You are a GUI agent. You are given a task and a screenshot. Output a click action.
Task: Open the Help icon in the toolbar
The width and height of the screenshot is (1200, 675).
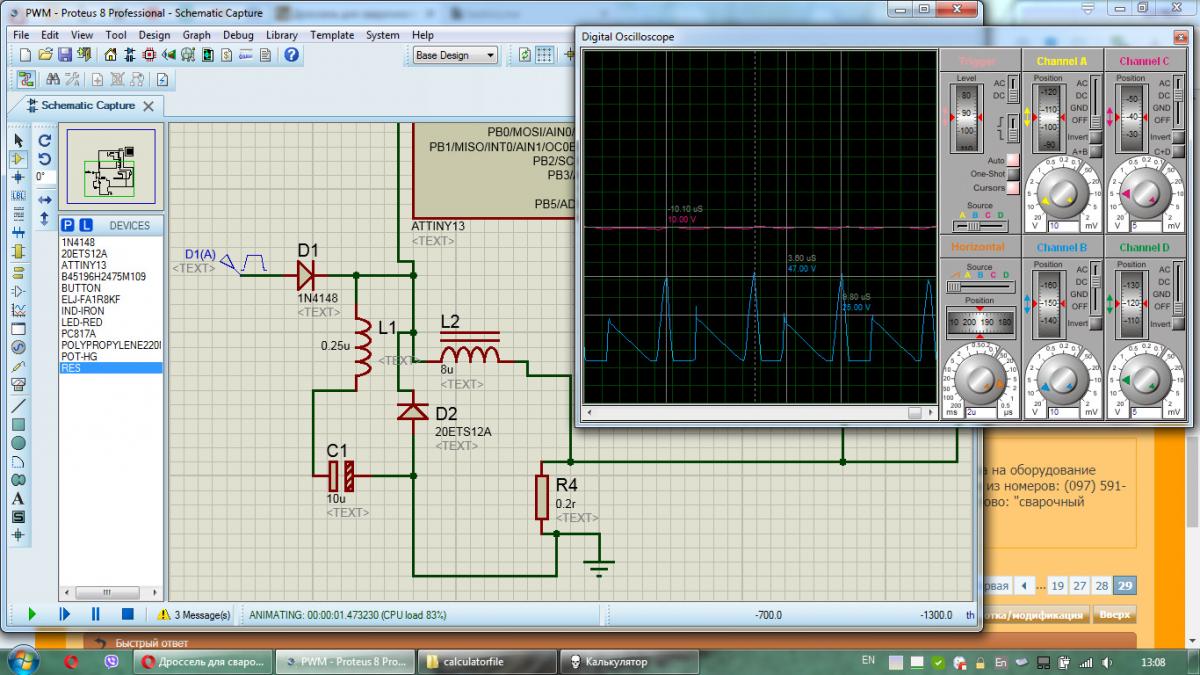291,55
